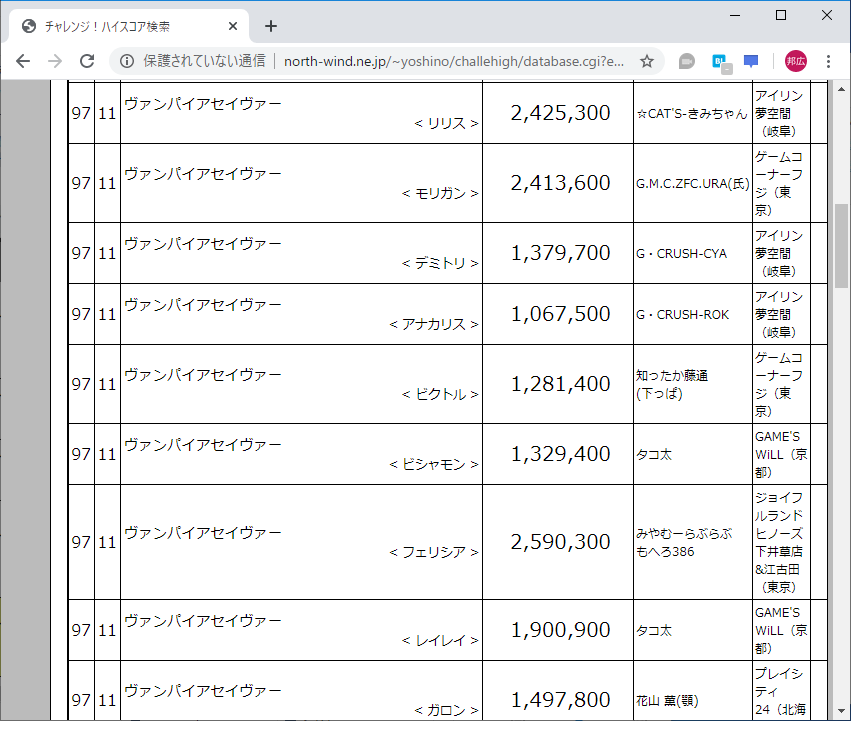
Task: Click player name ☆CAT'S-きみちゃん
Action: click(x=692, y=113)
